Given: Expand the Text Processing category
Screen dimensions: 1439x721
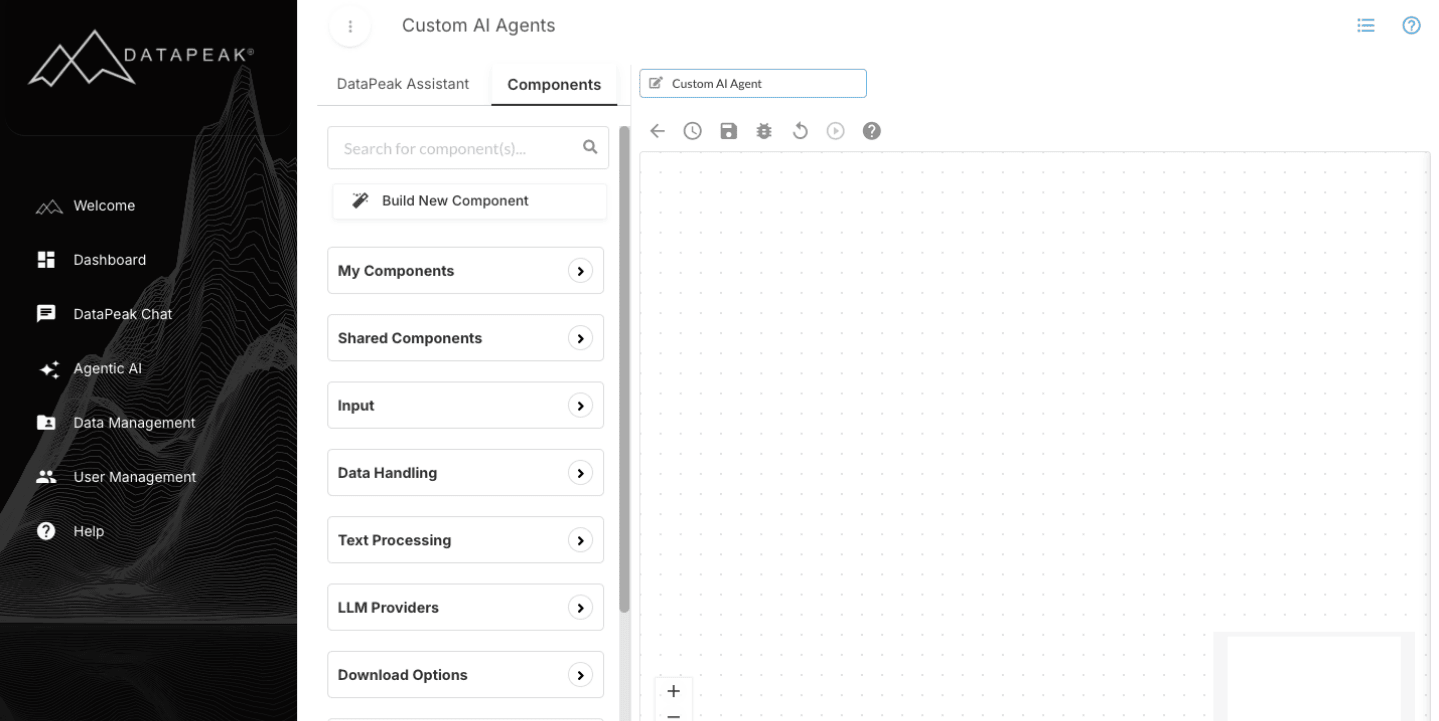Looking at the screenshot, I should click(465, 540).
